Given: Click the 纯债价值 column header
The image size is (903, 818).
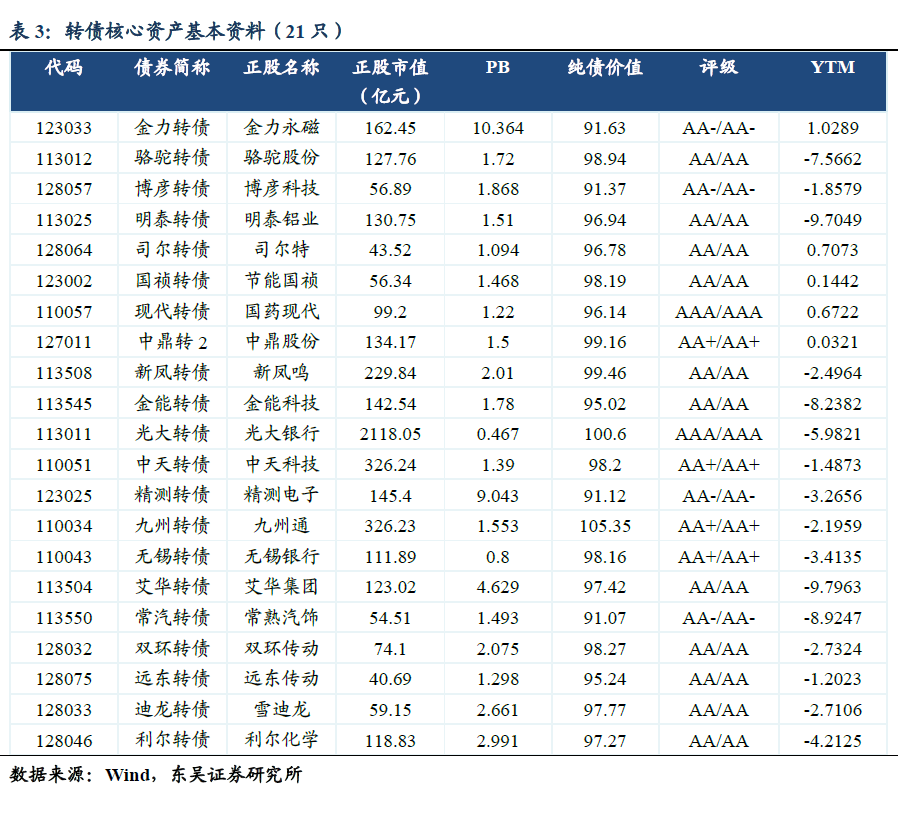Looking at the screenshot, I should [x=605, y=67].
